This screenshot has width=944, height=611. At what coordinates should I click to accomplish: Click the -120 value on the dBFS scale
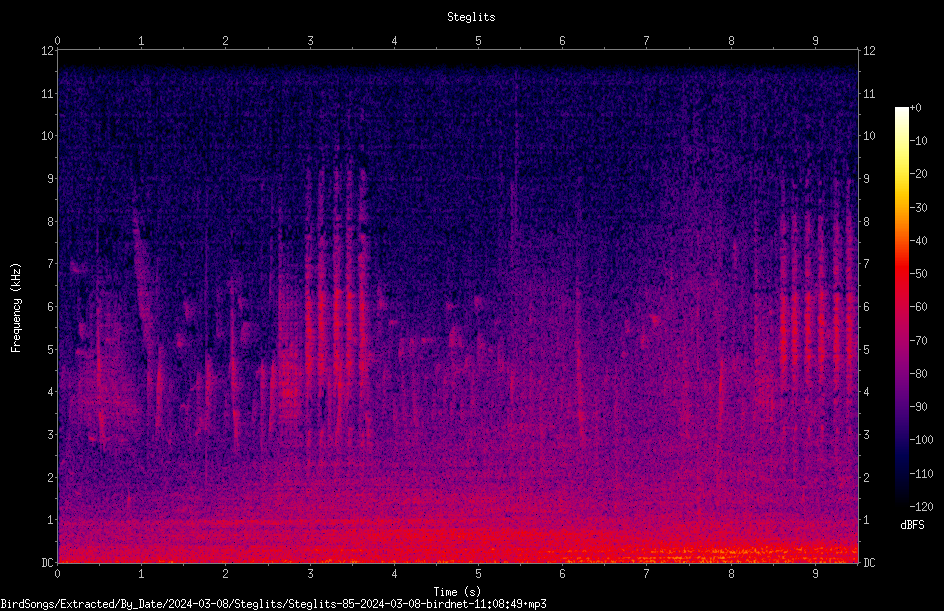point(921,506)
